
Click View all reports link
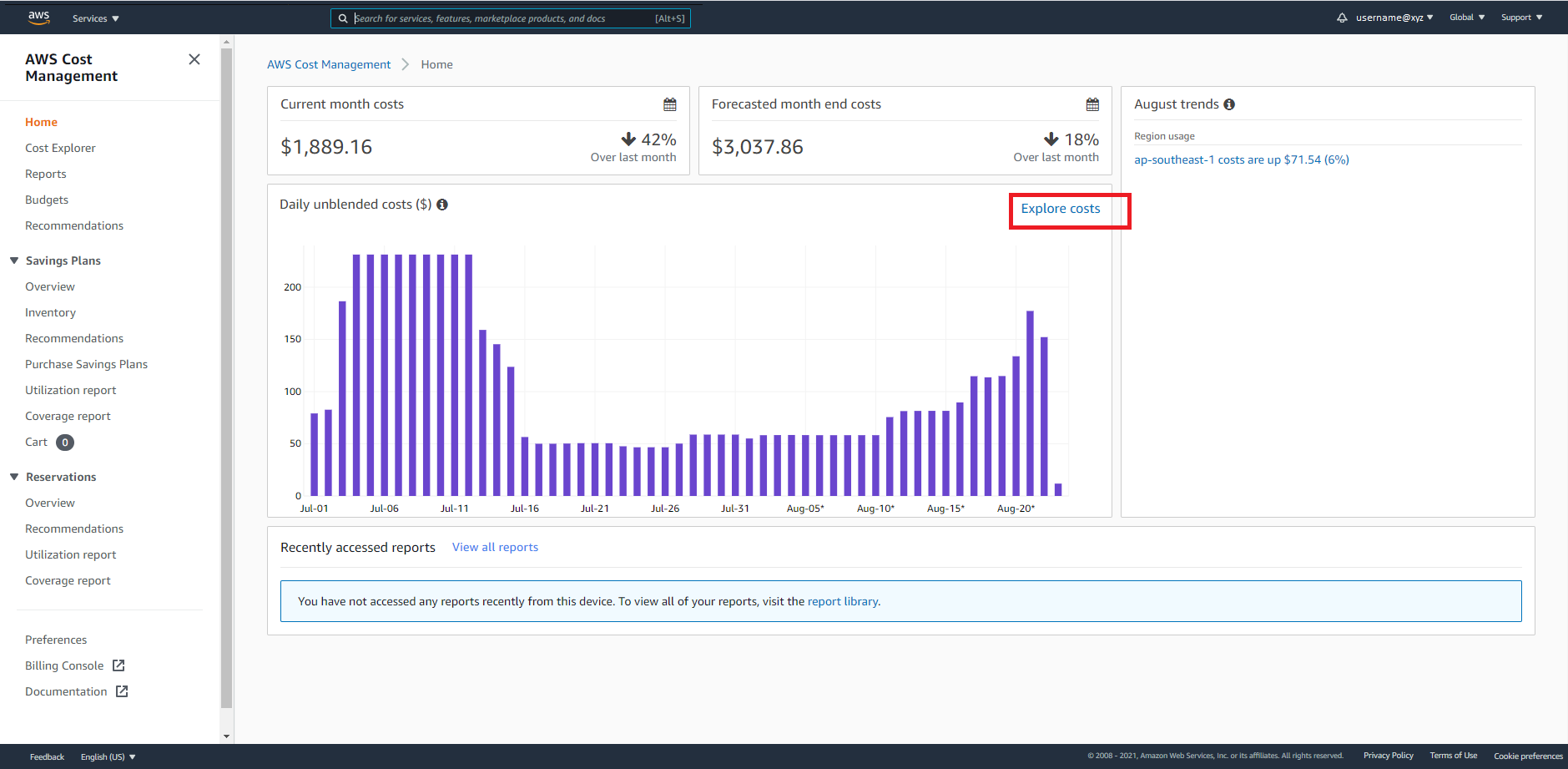pos(495,547)
